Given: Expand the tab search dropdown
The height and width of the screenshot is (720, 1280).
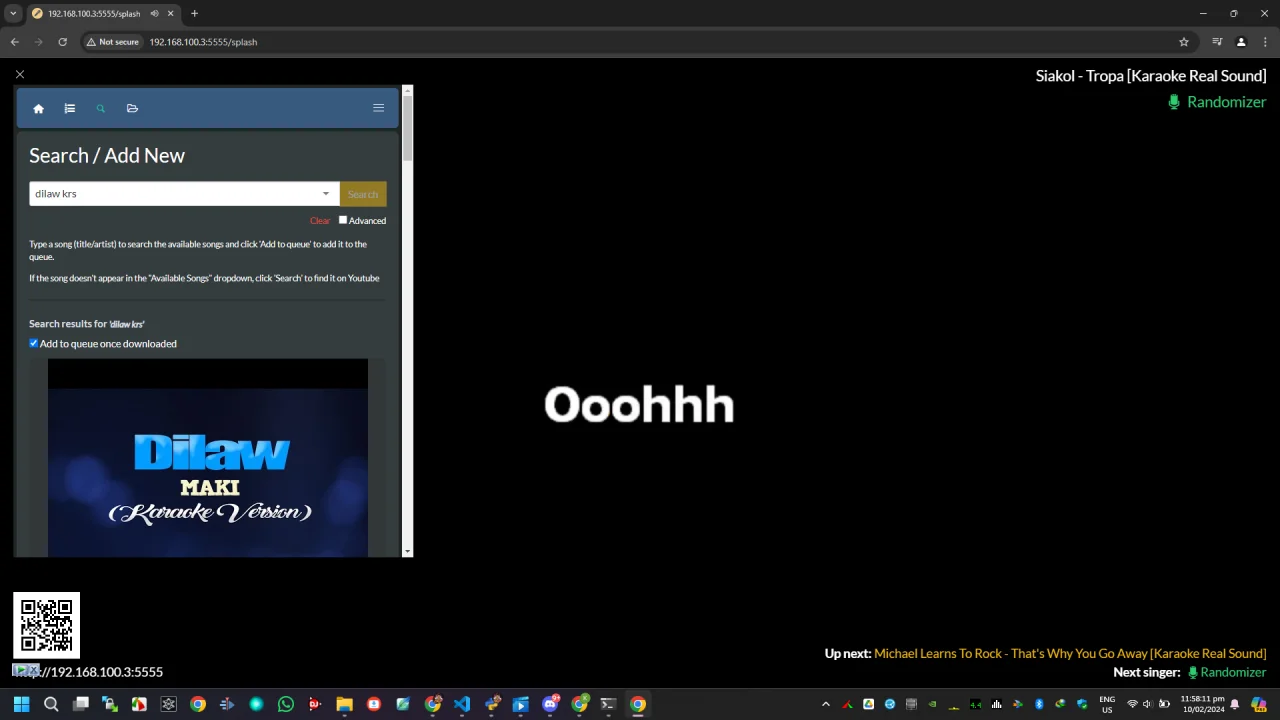Looking at the screenshot, I should [13, 14].
